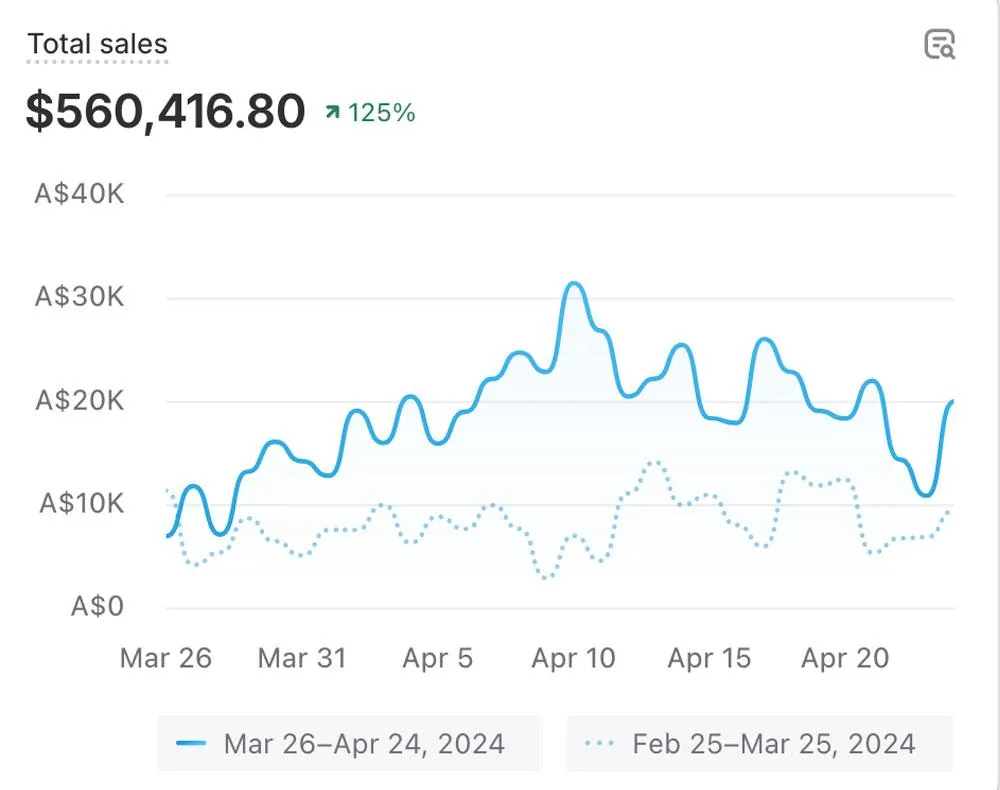1000x790 pixels.
Task: Click the A$10K y-axis label
Action: tap(81, 504)
